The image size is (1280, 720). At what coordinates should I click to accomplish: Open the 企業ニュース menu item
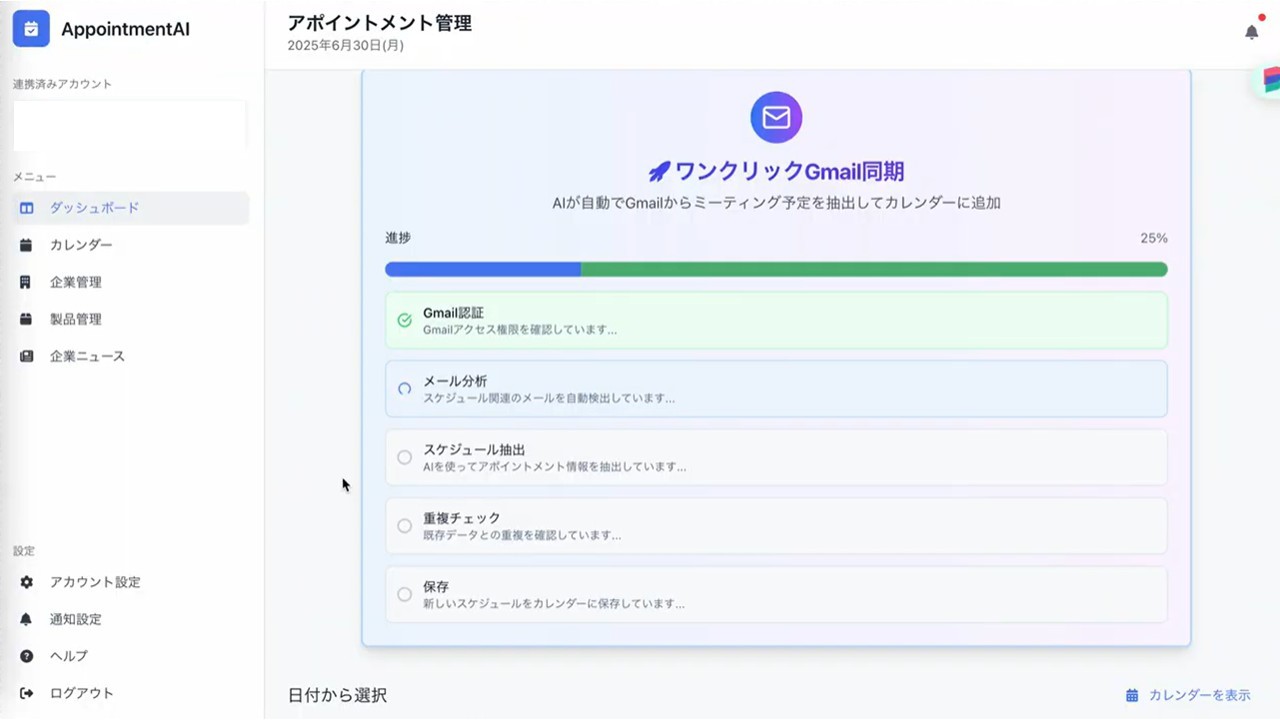point(131,356)
